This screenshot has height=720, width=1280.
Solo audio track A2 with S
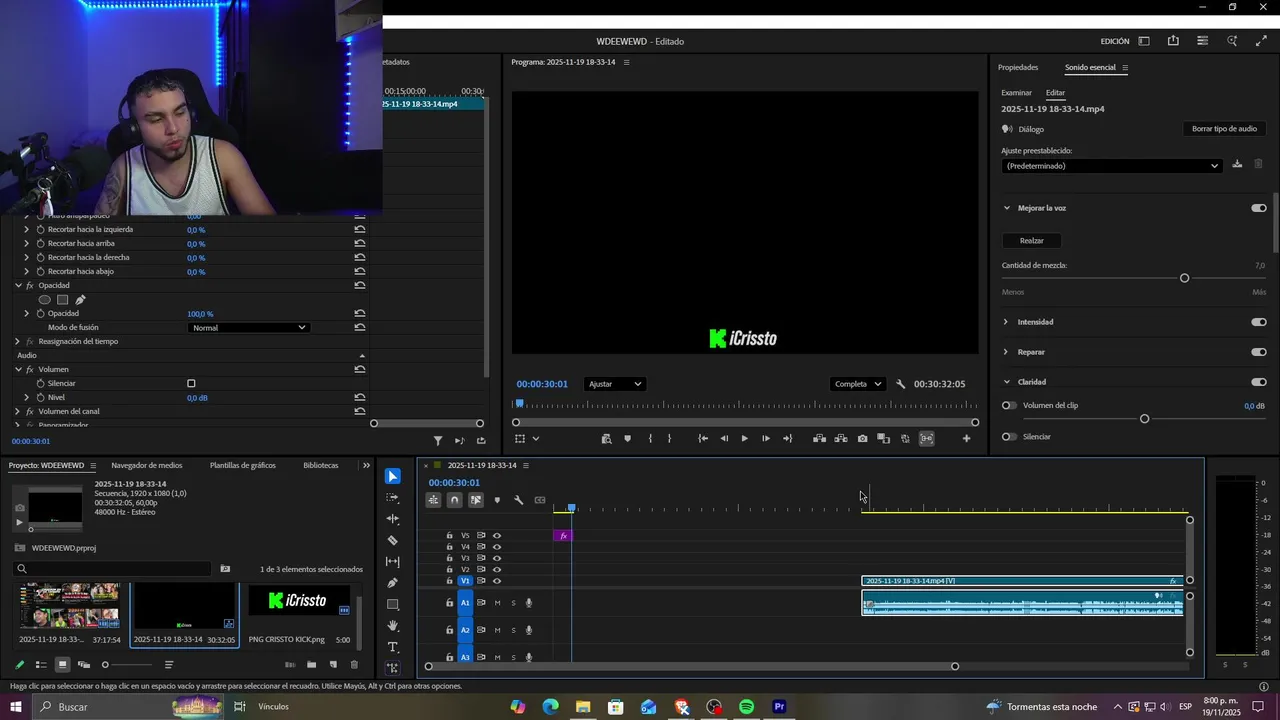pos(514,630)
